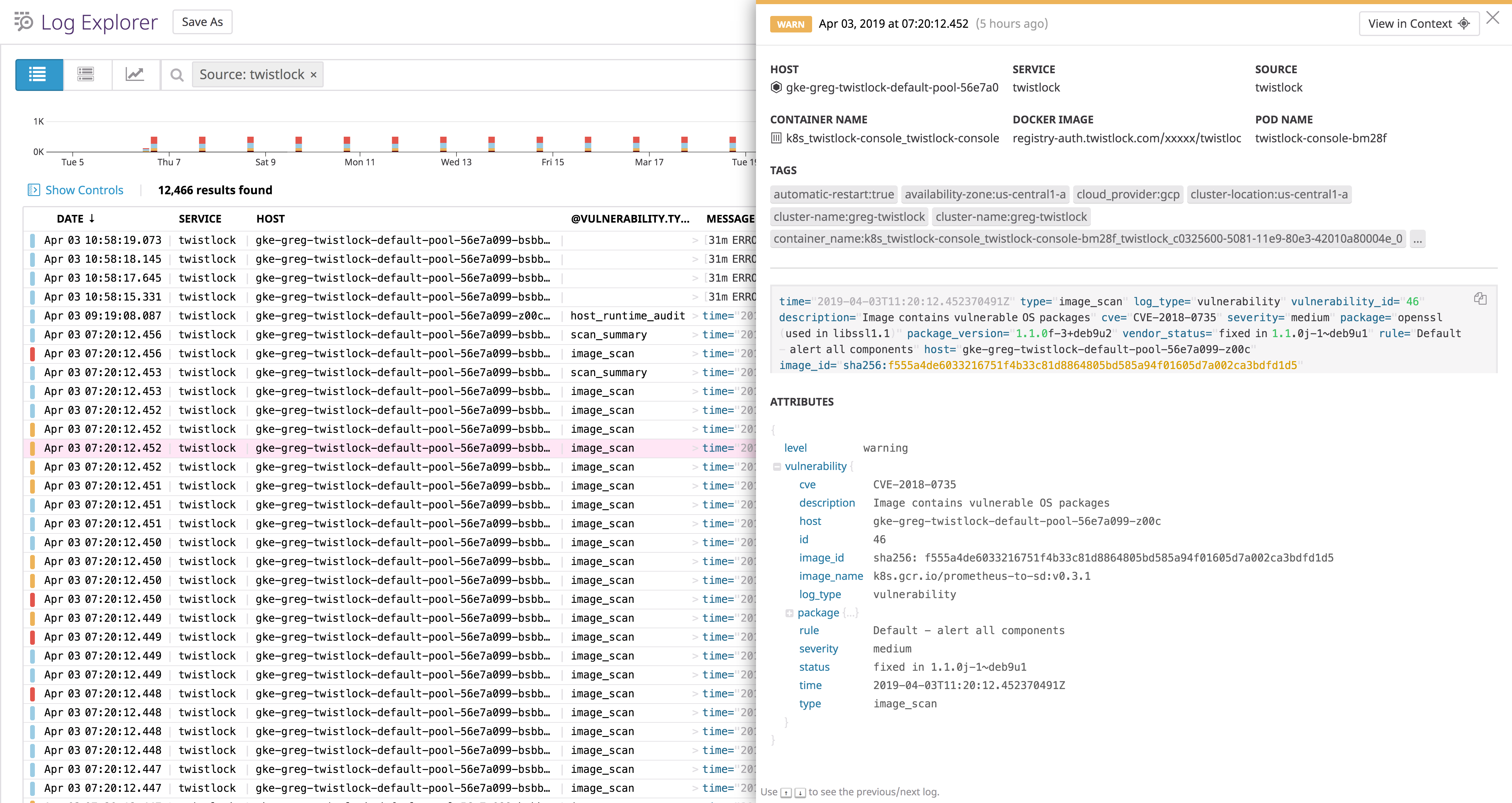Click the search magnifier icon
The image size is (1512, 803).
(177, 75)
